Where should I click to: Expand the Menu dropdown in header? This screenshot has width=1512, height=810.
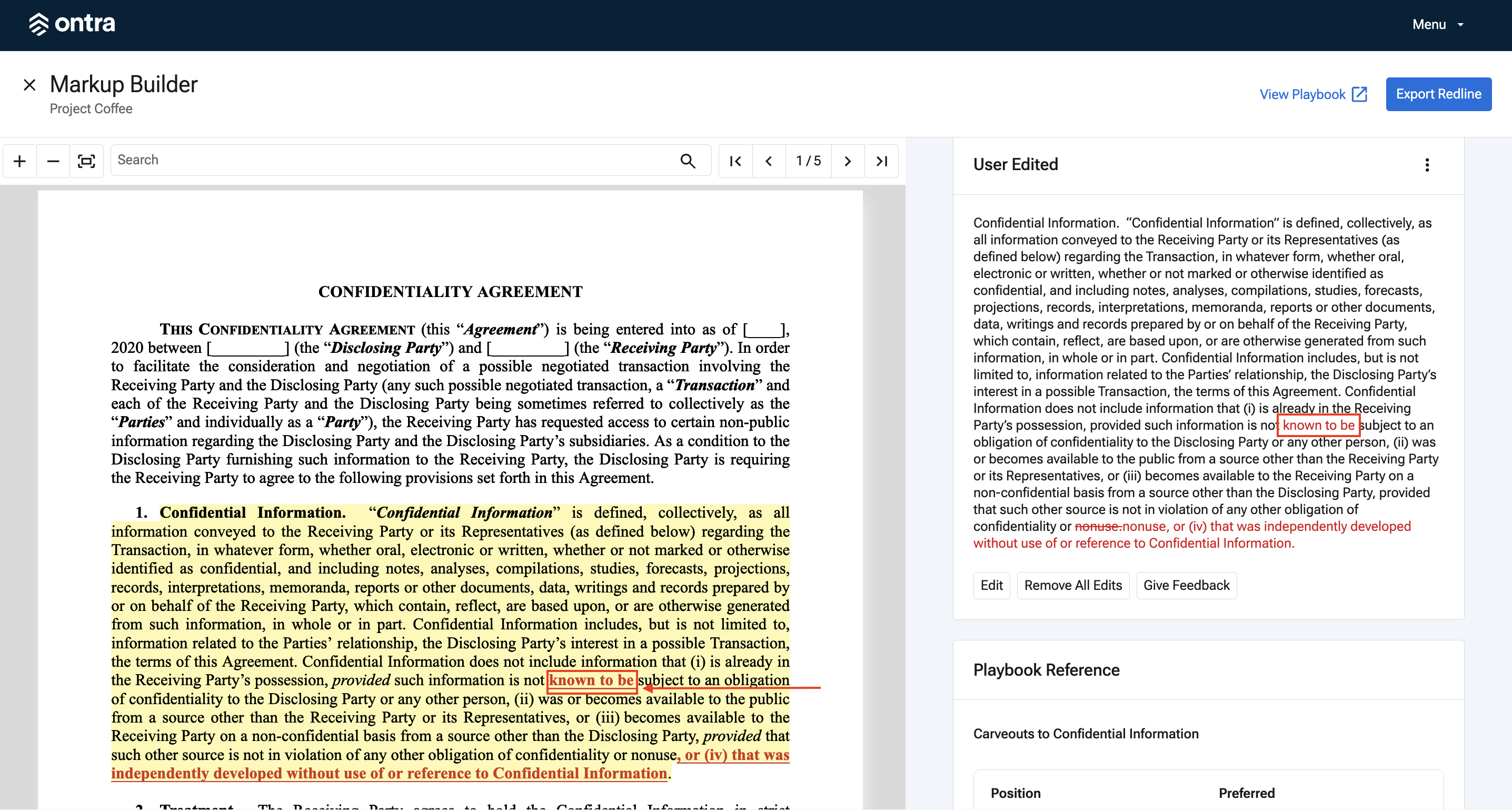coord(1437,25)
